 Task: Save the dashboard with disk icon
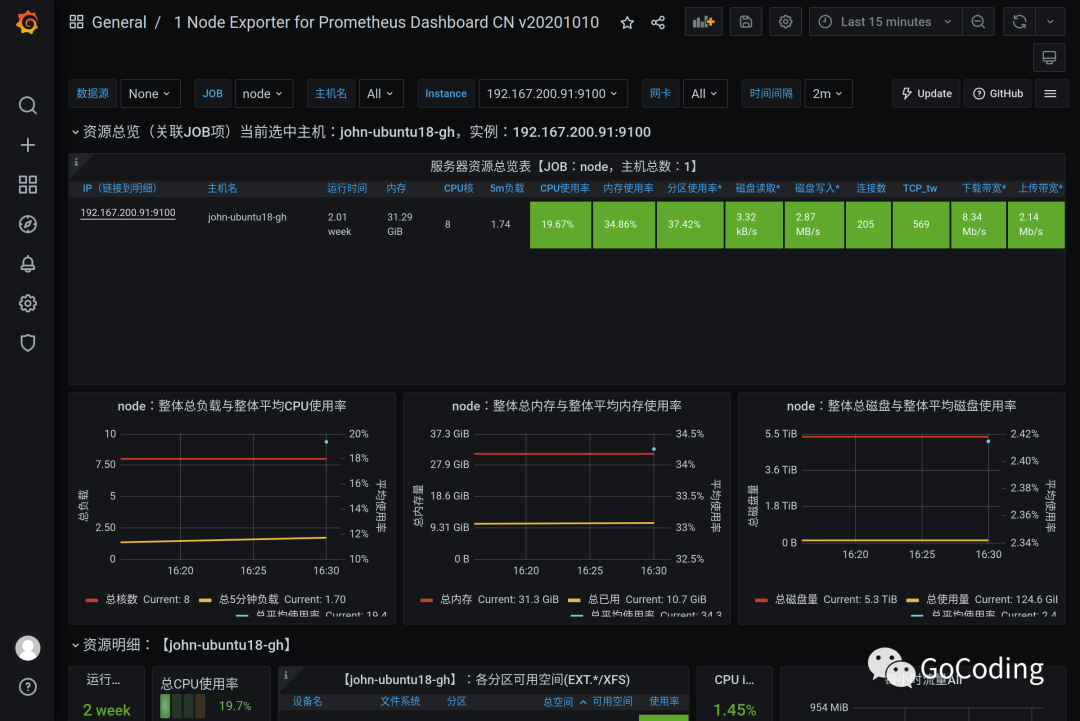coord(746,22)
